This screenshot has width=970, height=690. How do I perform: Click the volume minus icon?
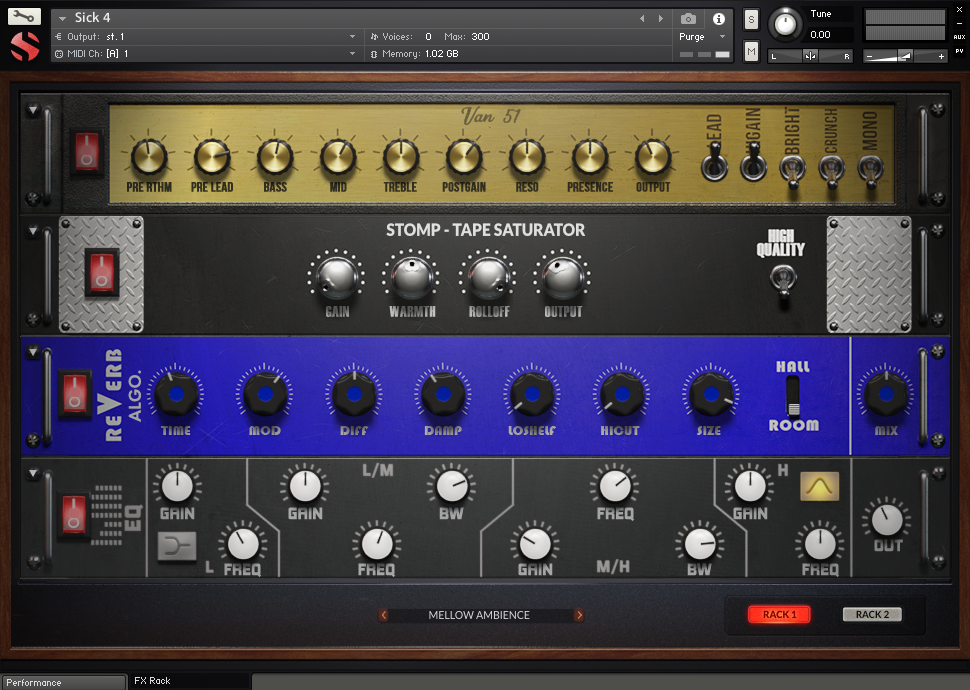869,56
